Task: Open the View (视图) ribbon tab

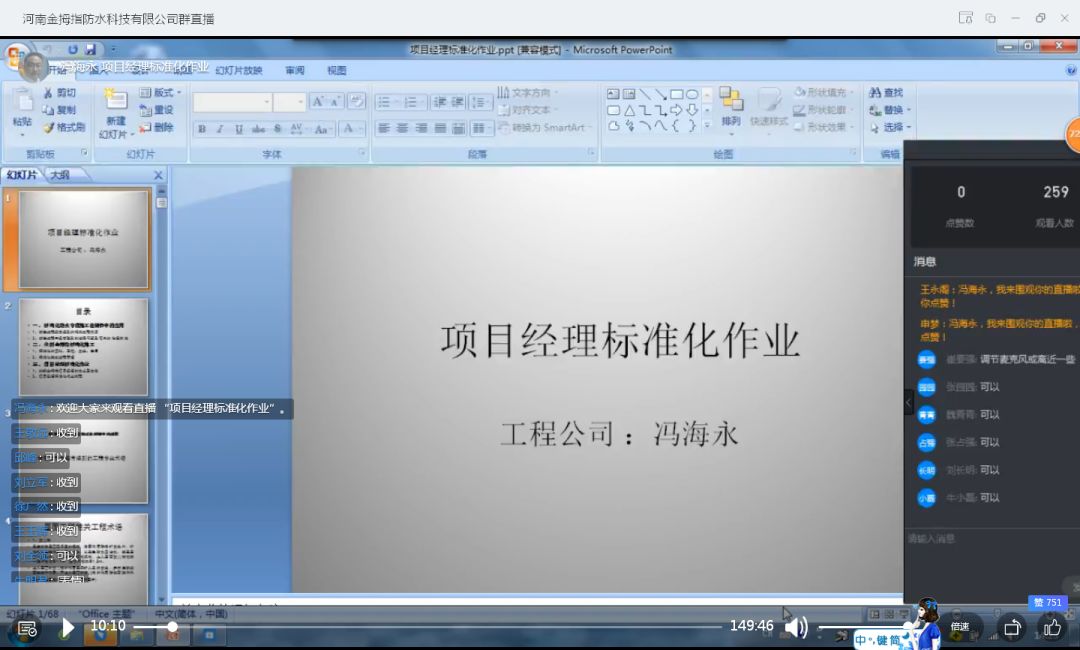Action: tap(336, 71)
